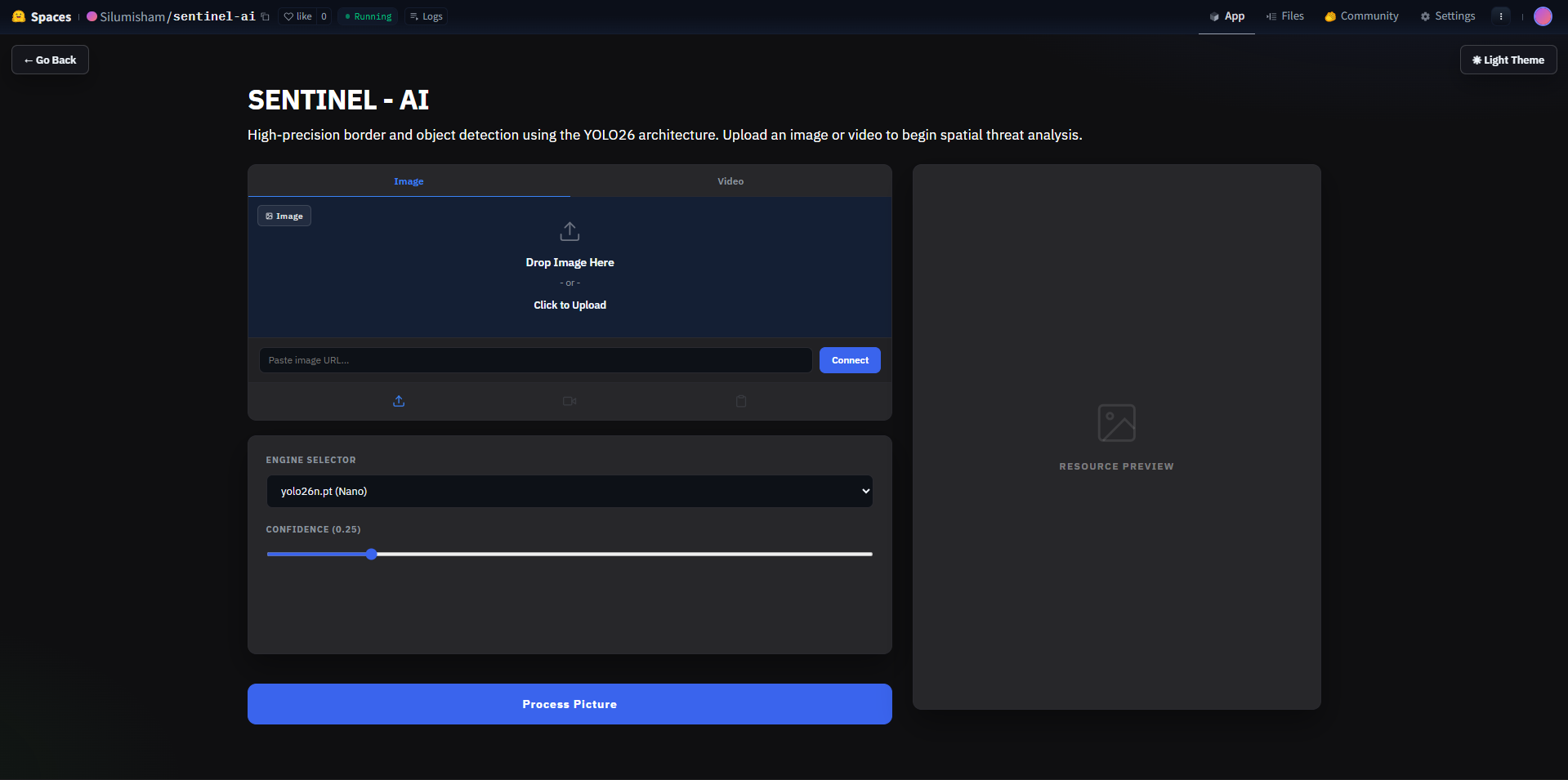
Task: Open the Silumisham profile link
Action: click(132, 16)
